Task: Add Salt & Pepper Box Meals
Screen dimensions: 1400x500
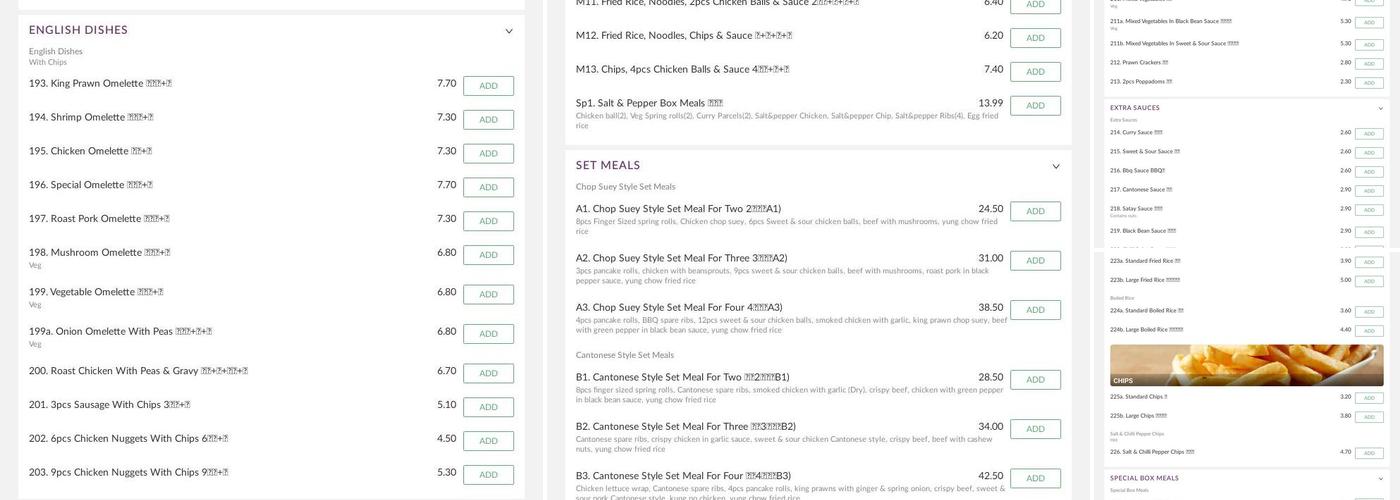Action: 1035,105
